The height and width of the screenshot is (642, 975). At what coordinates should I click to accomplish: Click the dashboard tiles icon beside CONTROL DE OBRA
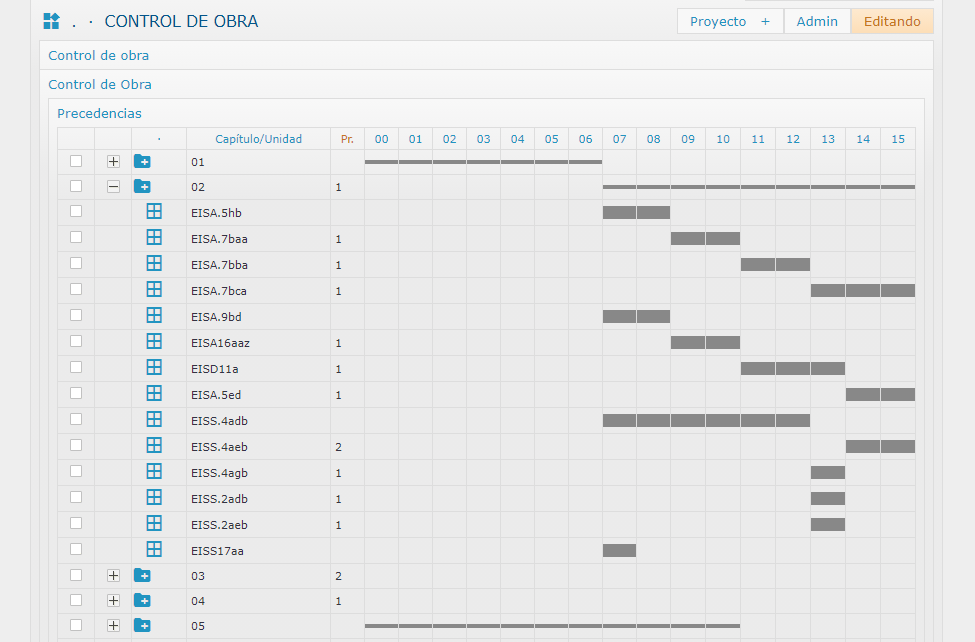pyautogui.click(x=51, y=21)
